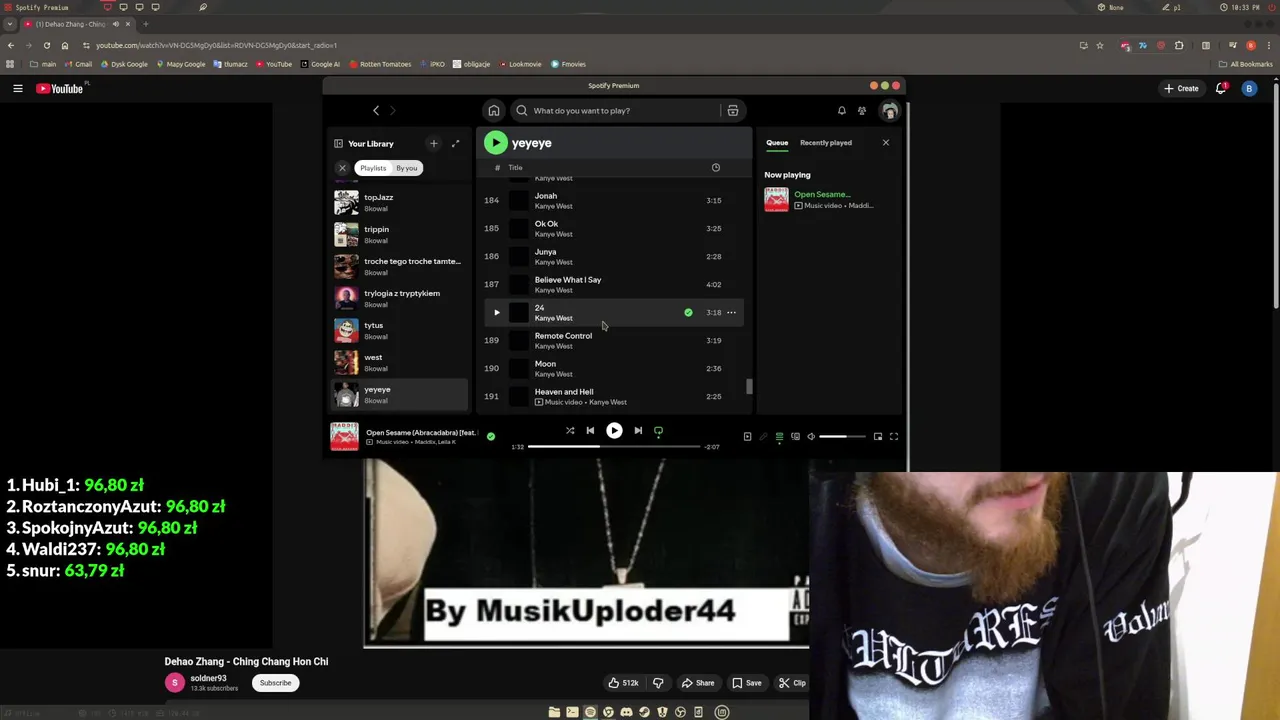Toggle saved checkmark for Open Sesame
The image size is (1280, 720).
click(x=490, y=437)
